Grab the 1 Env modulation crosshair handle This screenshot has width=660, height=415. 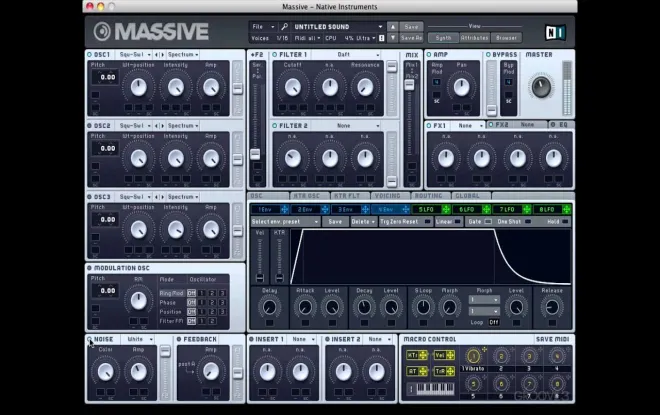[x=285, y=209]
